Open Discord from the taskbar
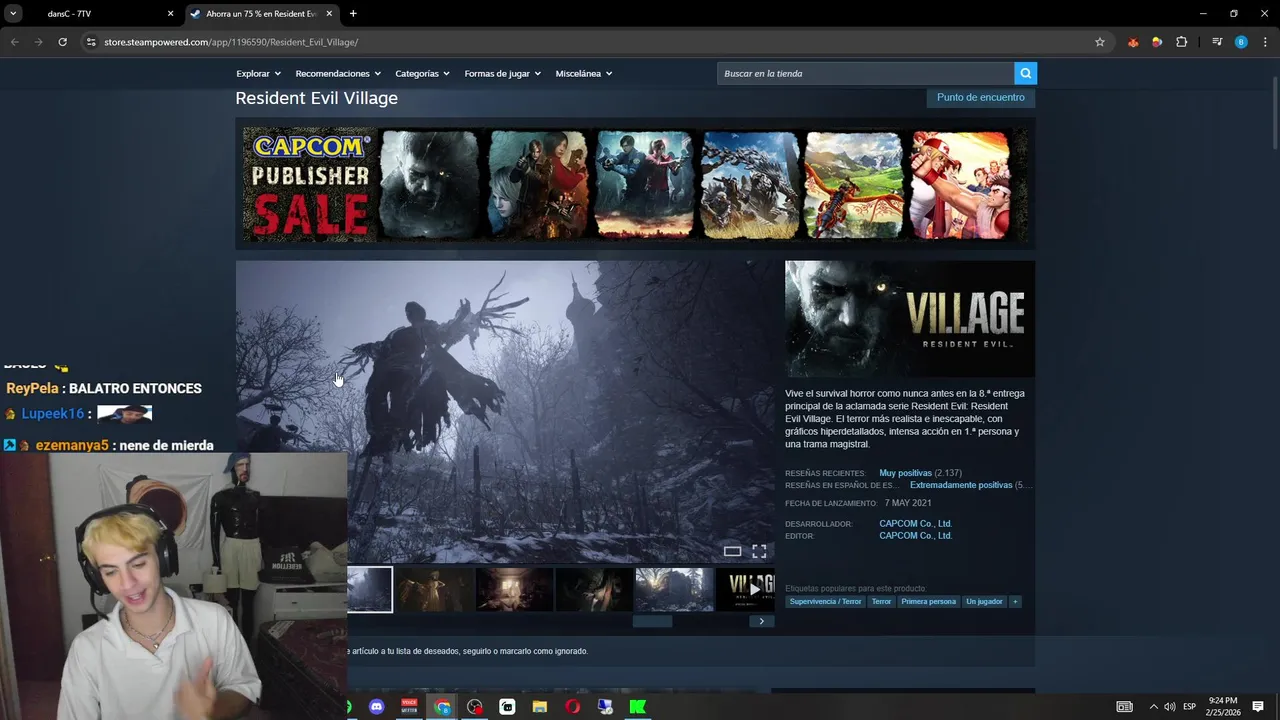The width and height of the screenshot is (1280, 720). pos(377,707)
